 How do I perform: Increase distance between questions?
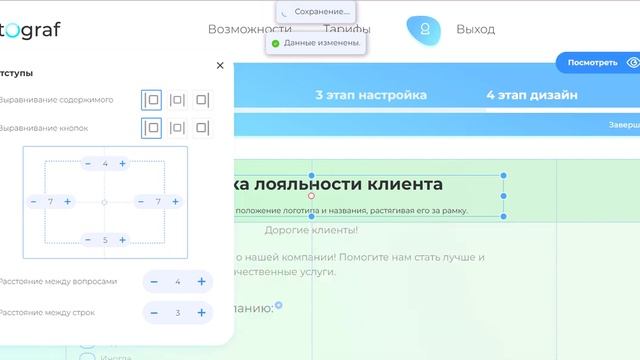click(201, 282)
